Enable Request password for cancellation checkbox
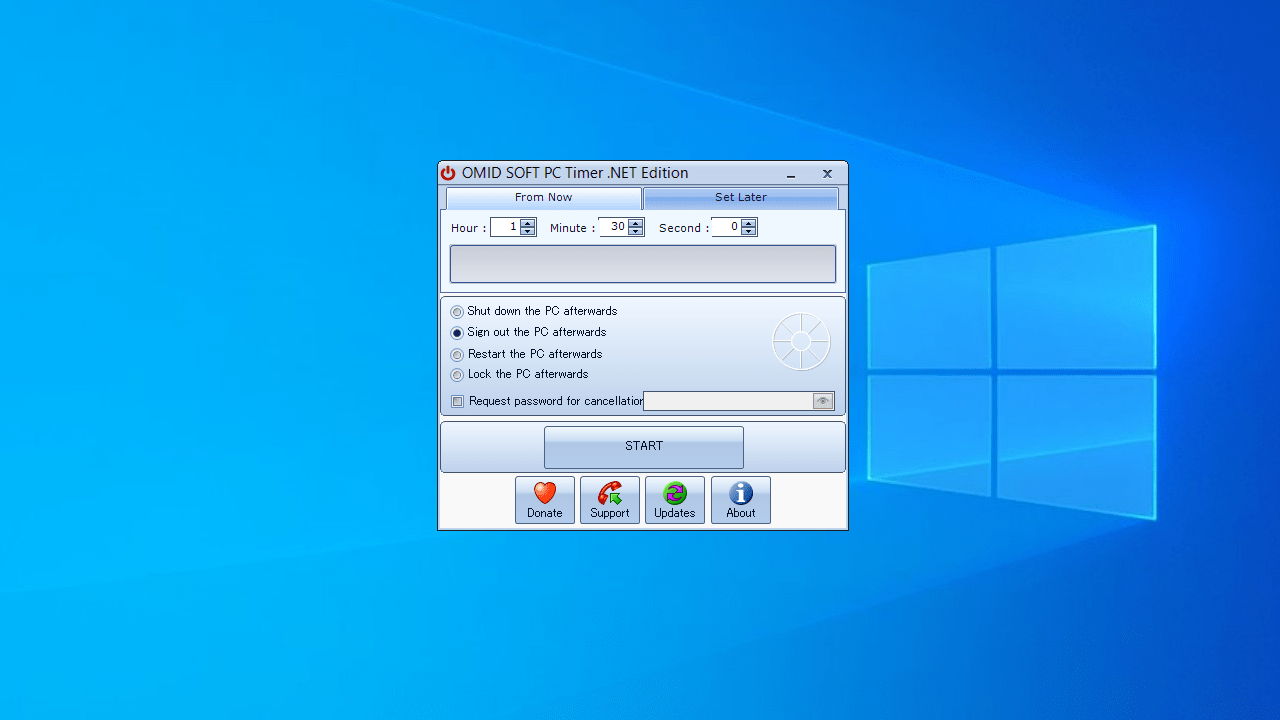This screenshot has width=1280, height=720. (458, 402)
